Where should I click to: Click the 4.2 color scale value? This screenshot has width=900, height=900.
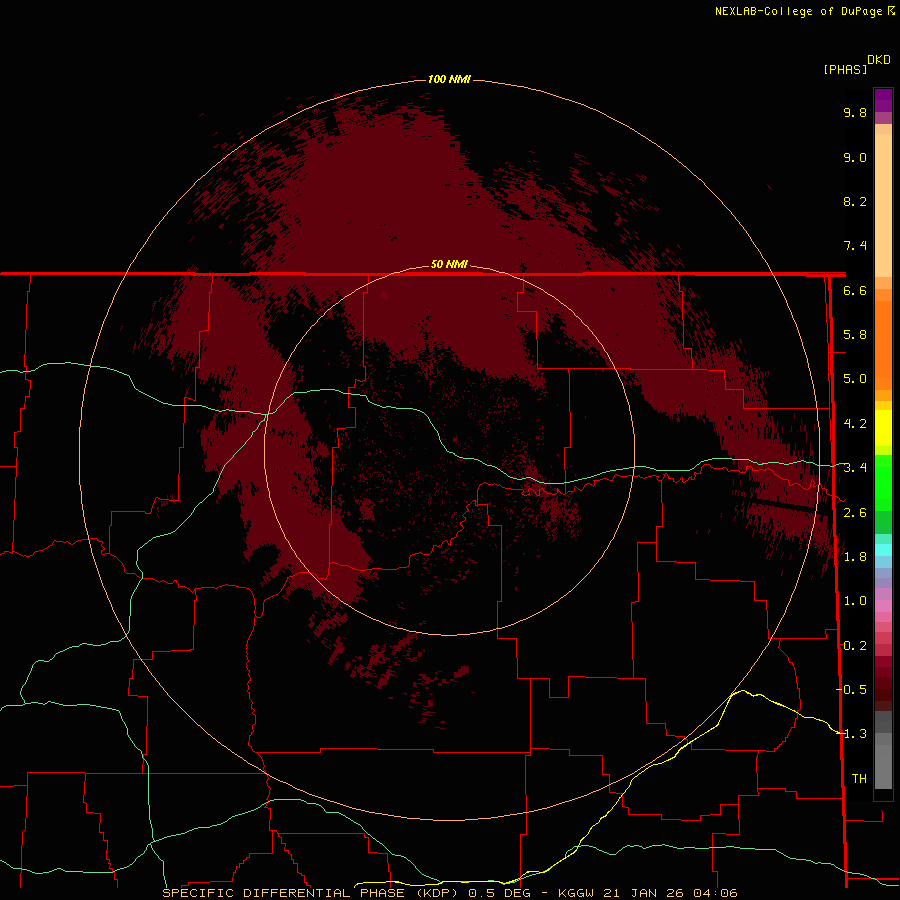[x=855, y=424]
